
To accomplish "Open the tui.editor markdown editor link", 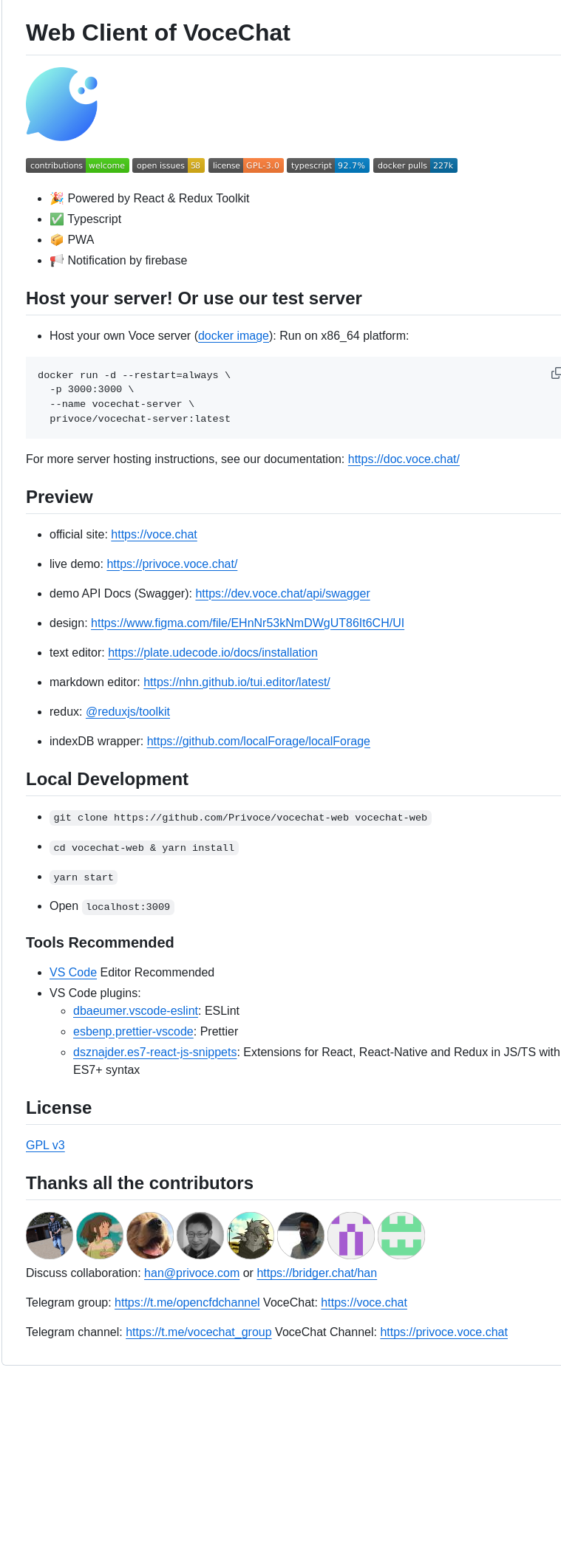I will pyautogui.click(x=237, y=682).
